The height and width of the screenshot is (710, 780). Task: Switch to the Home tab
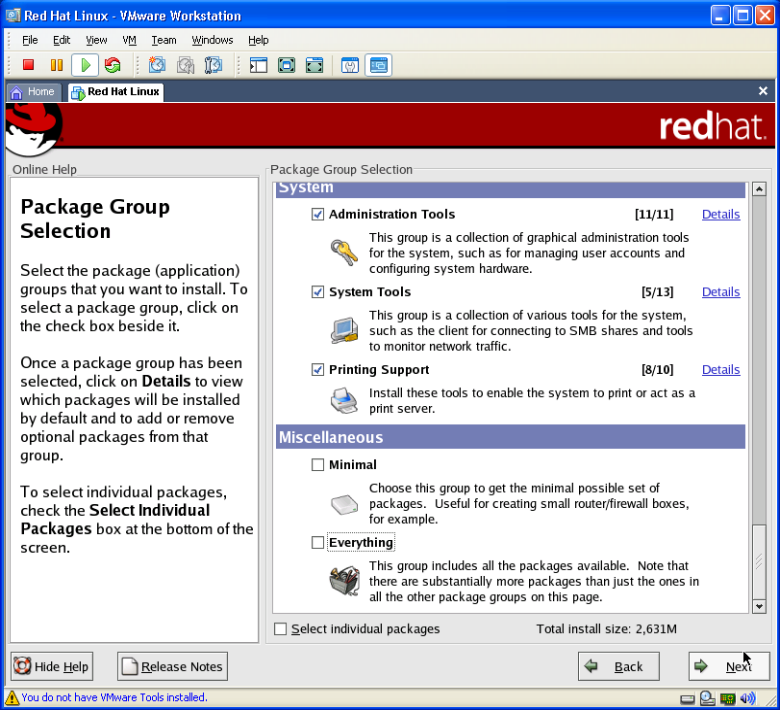pos(32,92)
